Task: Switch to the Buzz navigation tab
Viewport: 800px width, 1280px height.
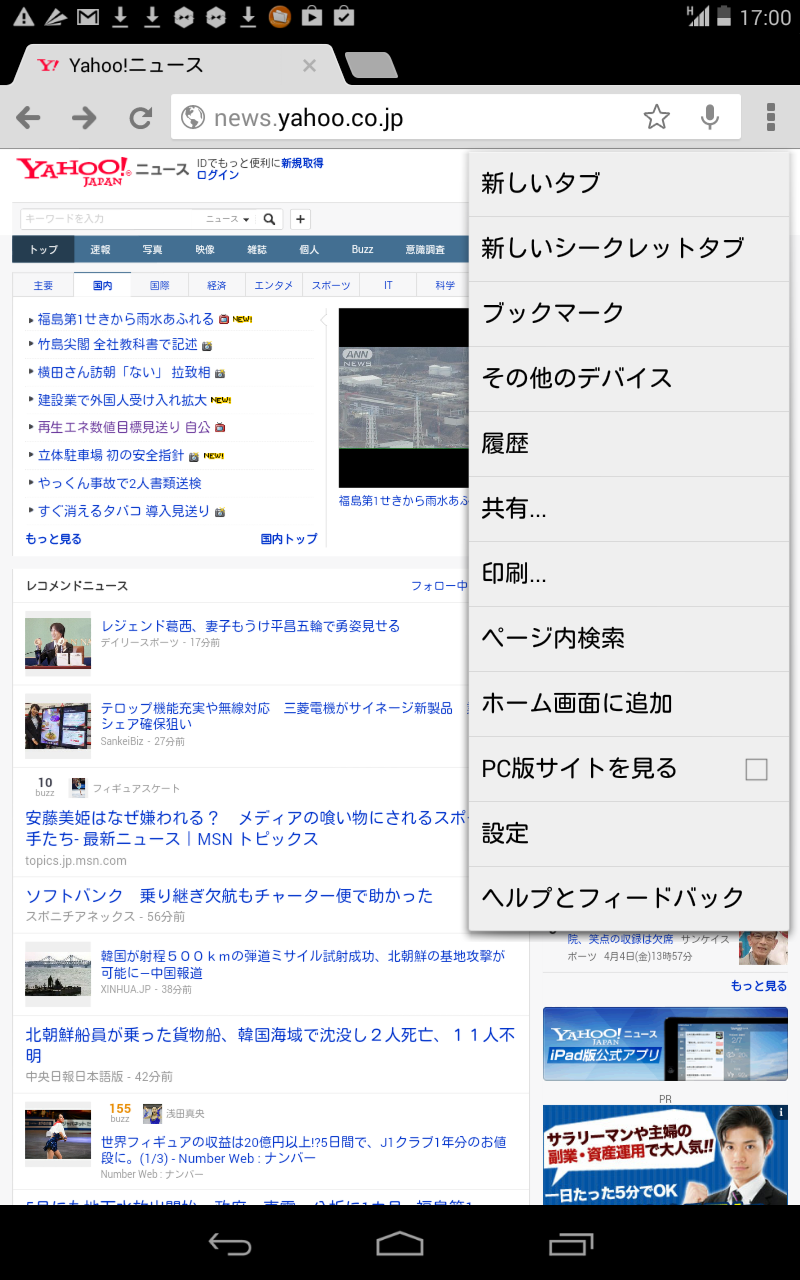Action: click(x=362, y=249)
